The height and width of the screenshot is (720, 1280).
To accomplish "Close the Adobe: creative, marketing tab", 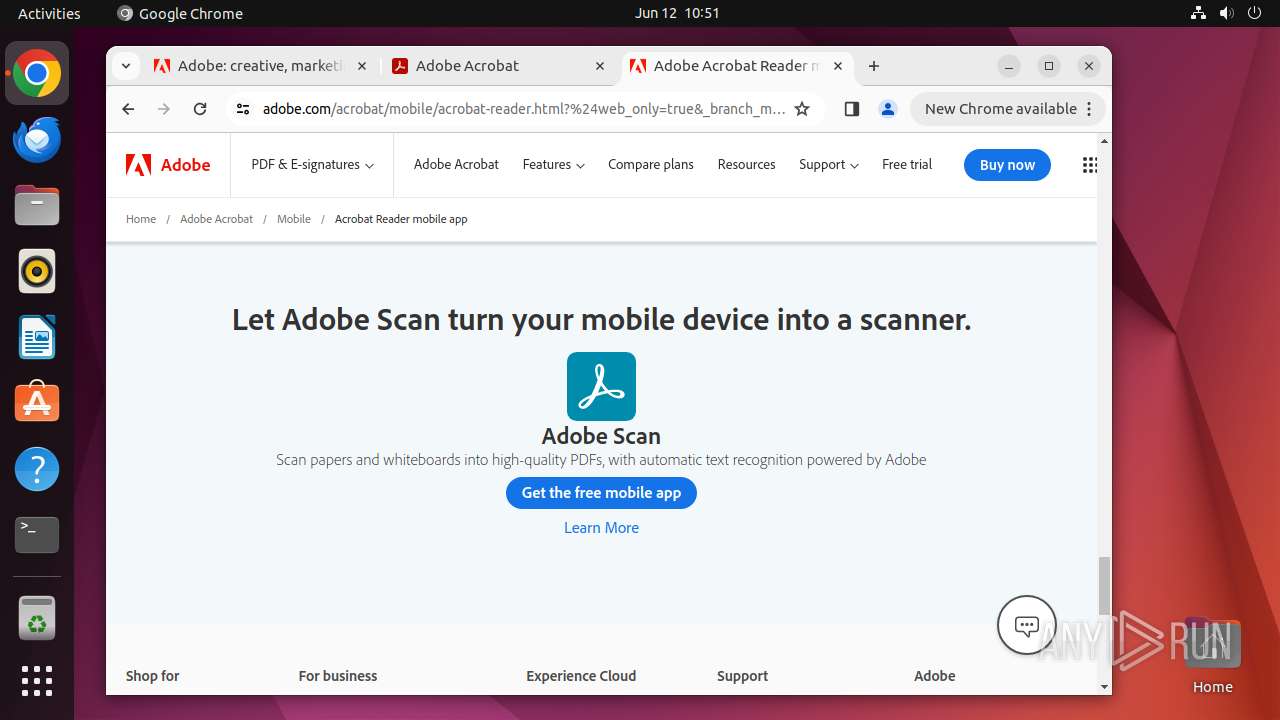I will (x=362, y=66).
